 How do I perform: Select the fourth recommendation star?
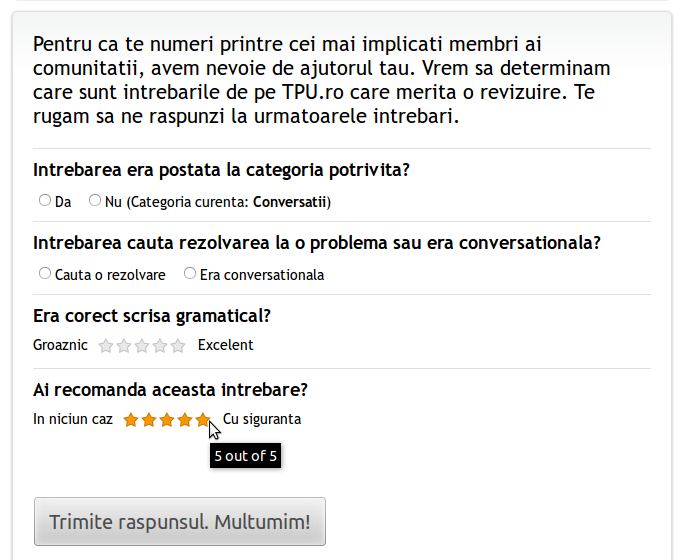(x=184, y=420)
